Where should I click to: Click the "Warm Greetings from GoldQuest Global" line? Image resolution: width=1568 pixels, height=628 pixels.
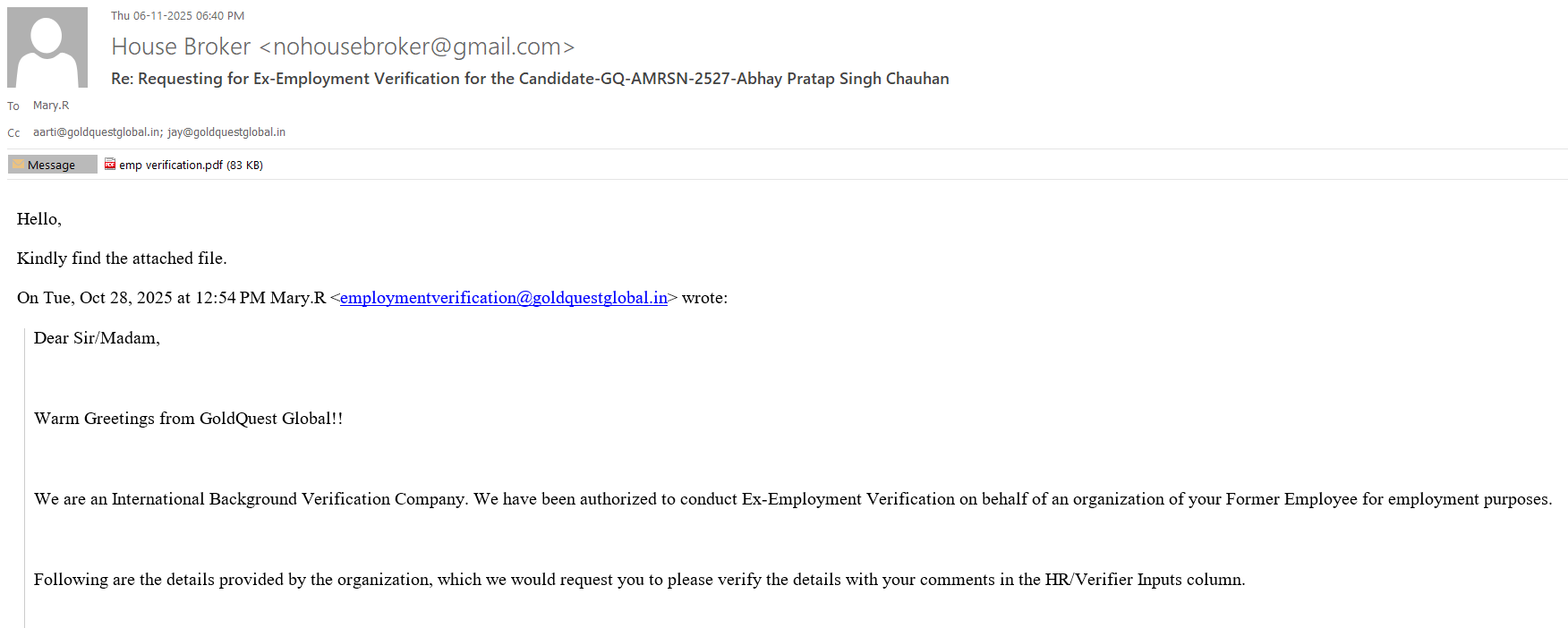(188, 419)
